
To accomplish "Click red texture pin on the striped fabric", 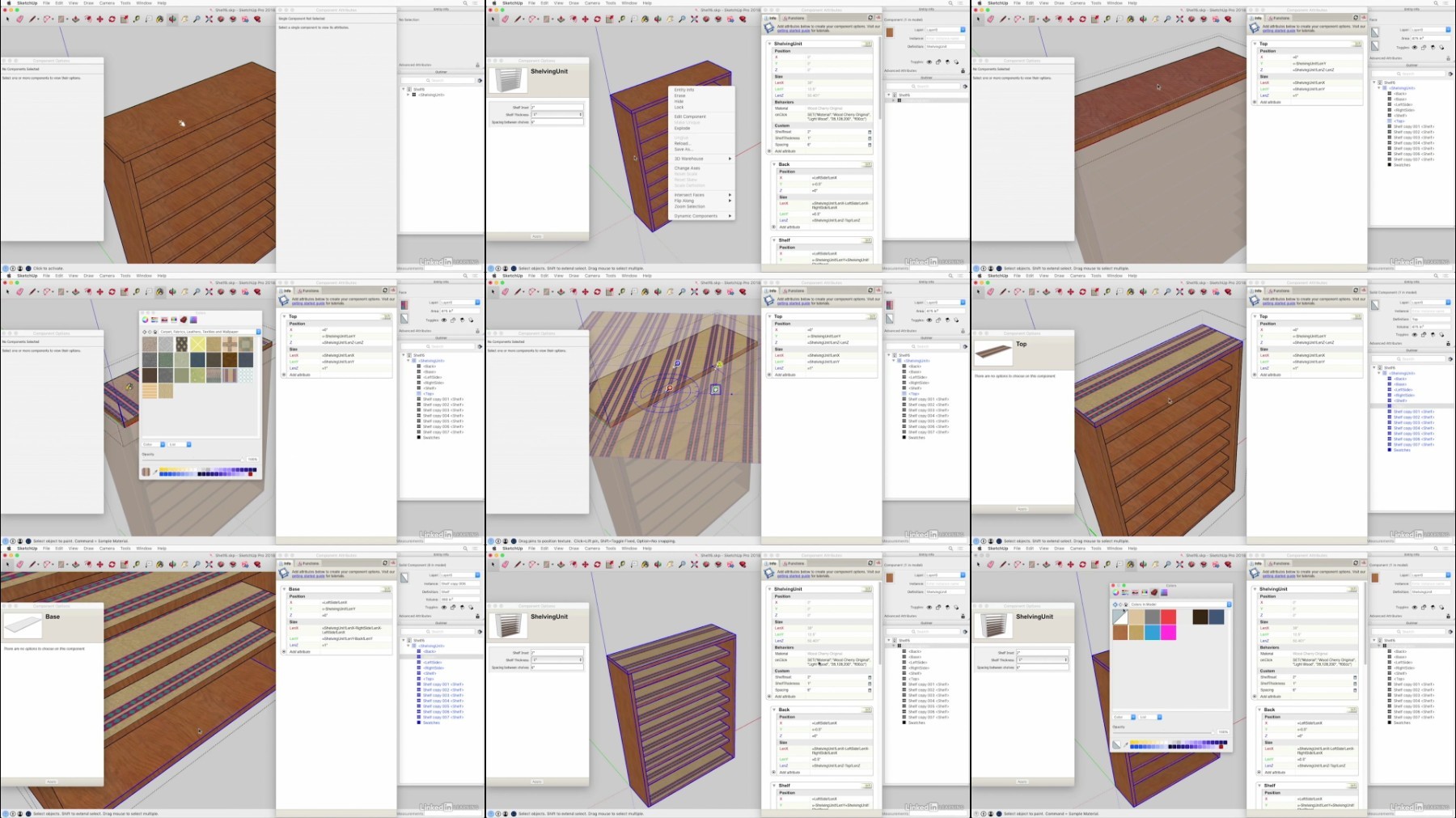I will [669, 388].
